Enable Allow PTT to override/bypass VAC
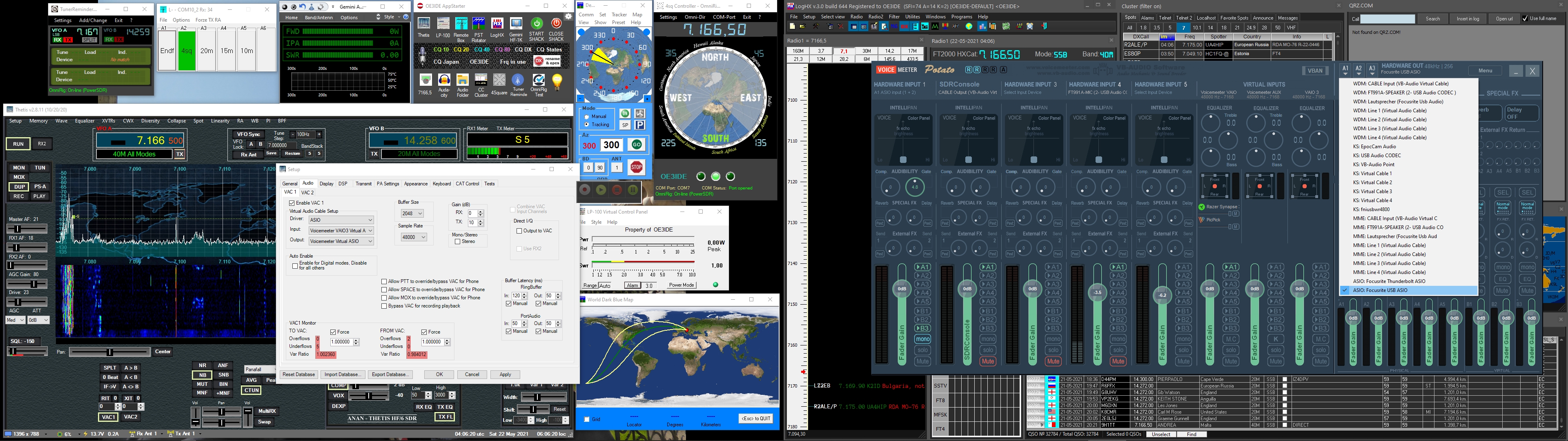1568x441 pixels. tap(384, 281)
